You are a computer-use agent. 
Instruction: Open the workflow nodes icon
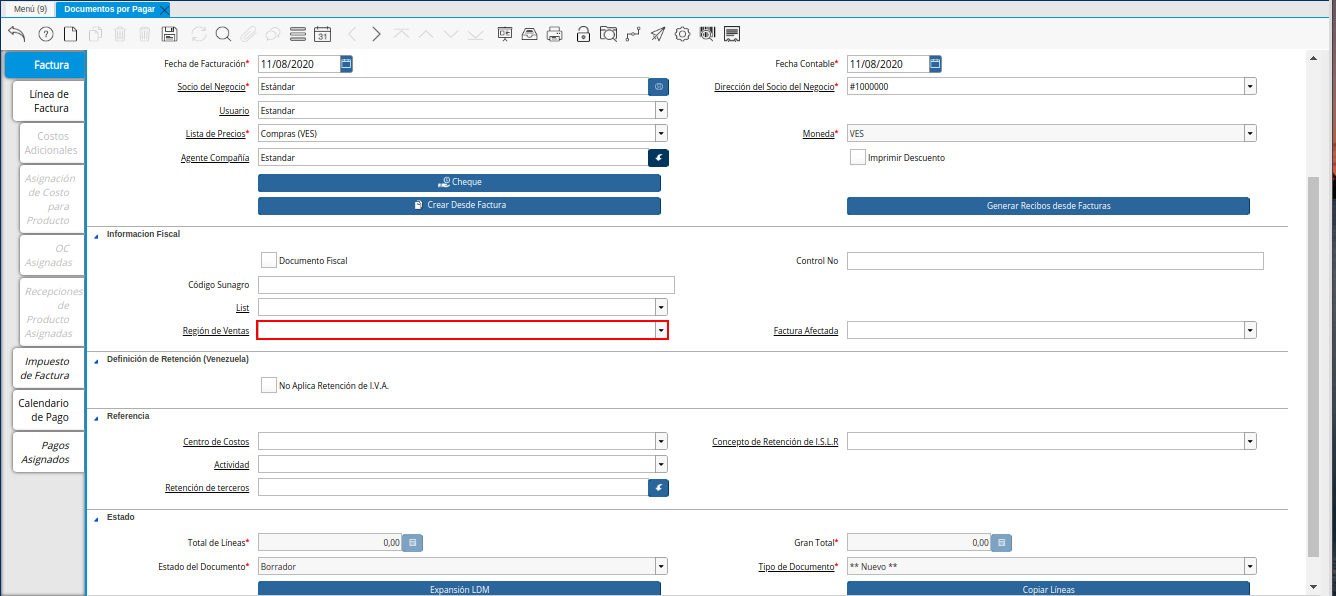tap(633, 34)
